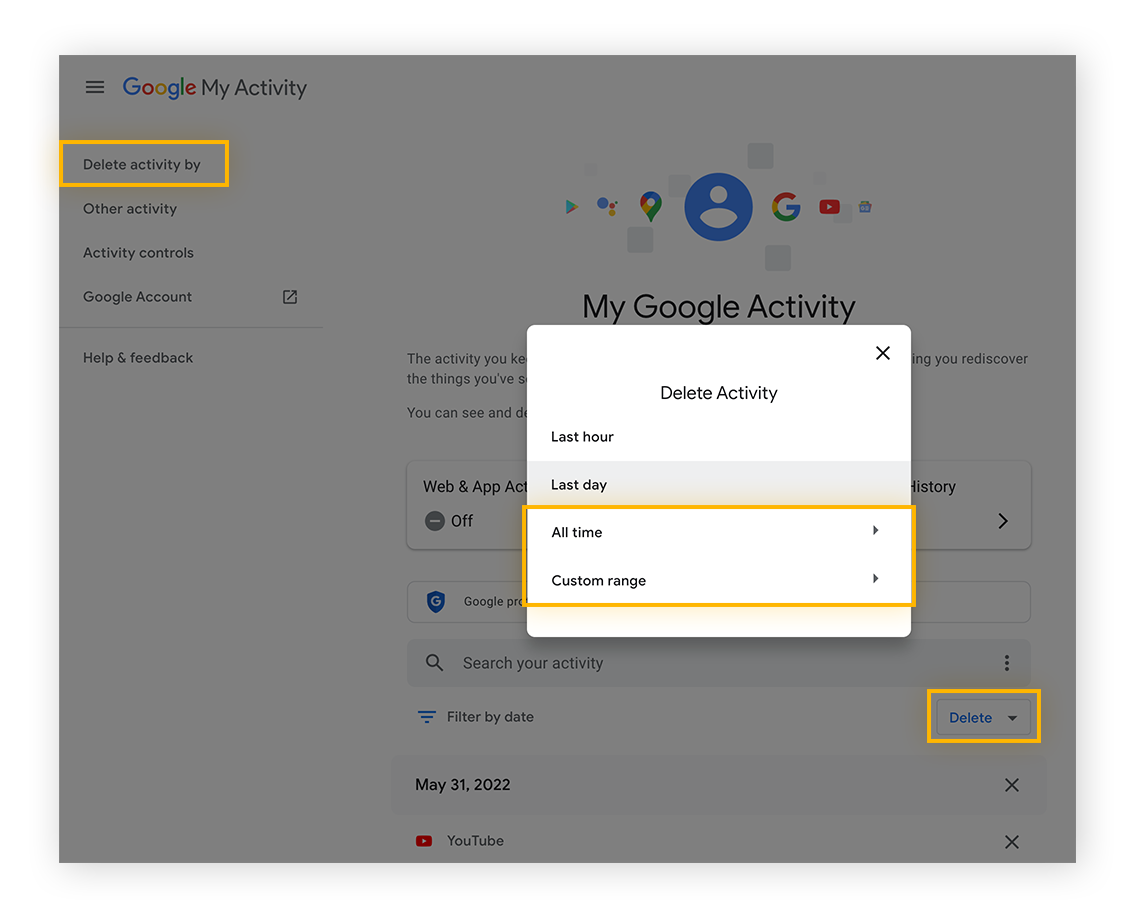Screen dimensions: 1135x917
Task: Click the YouTube icon on the activity entry
Action: click(x=423, y=841)
